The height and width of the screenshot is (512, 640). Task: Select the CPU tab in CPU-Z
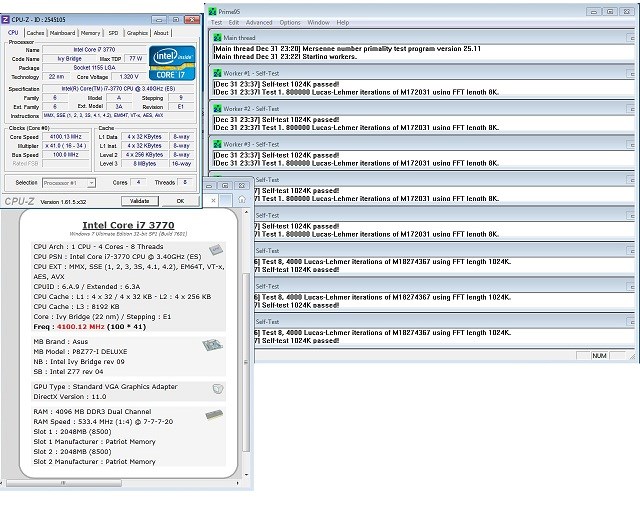(x=13, y=32)
